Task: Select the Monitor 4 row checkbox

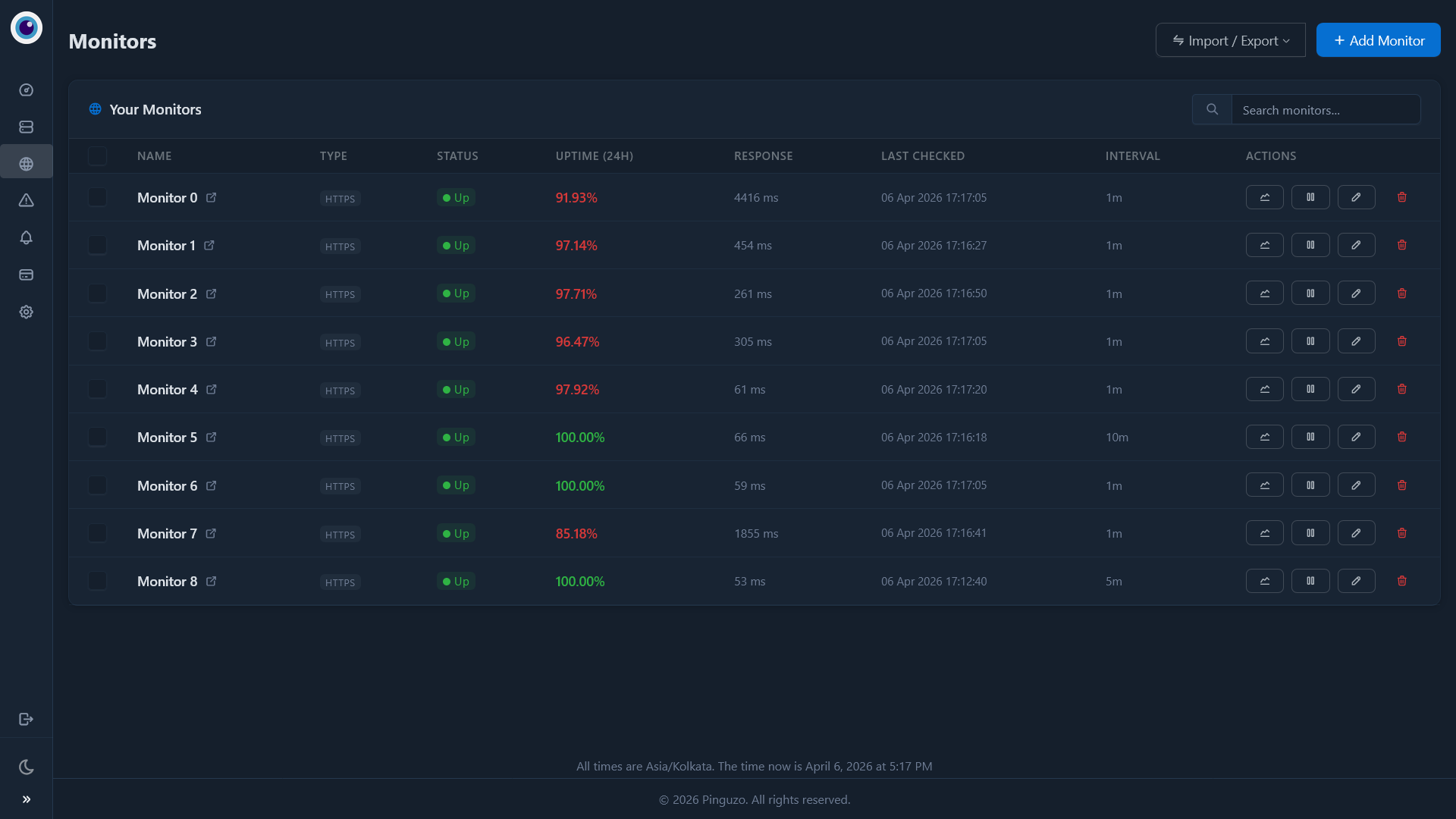Action: (97, 389)
